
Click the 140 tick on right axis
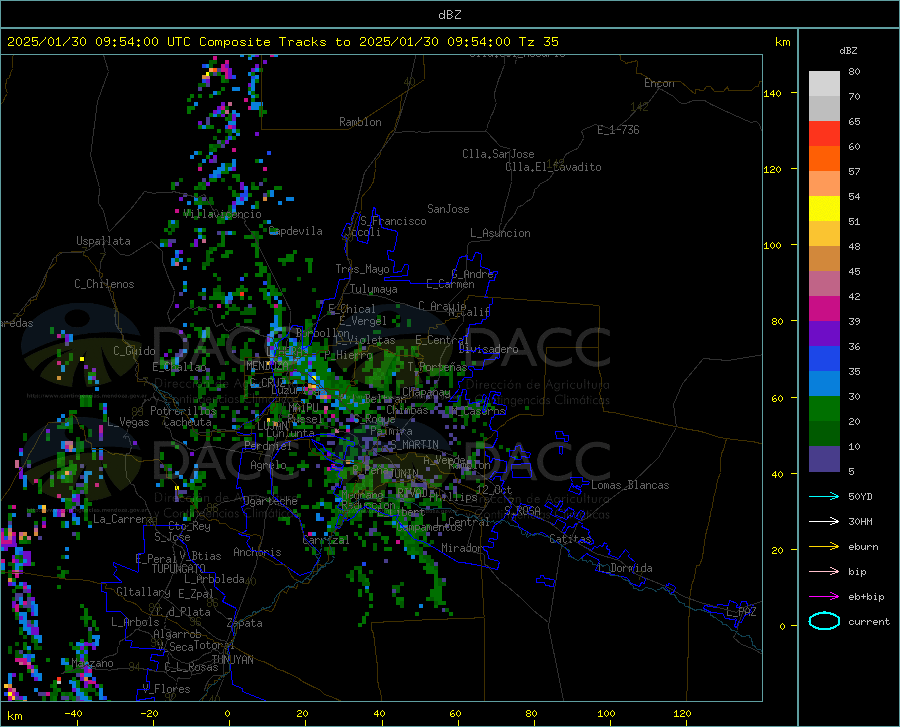coord(773,93)
